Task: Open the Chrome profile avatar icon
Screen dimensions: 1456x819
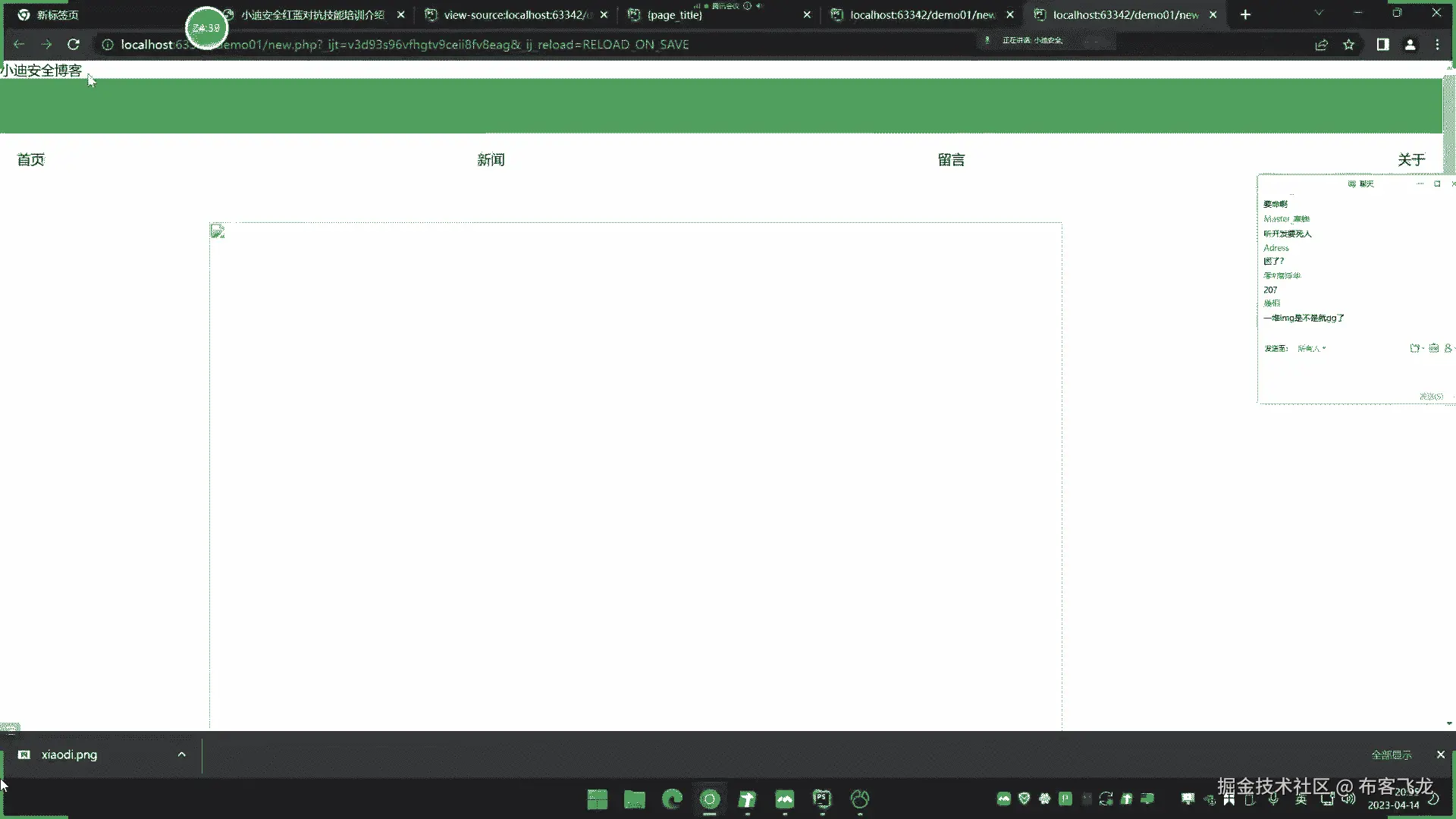Action: pos(1410,45)
